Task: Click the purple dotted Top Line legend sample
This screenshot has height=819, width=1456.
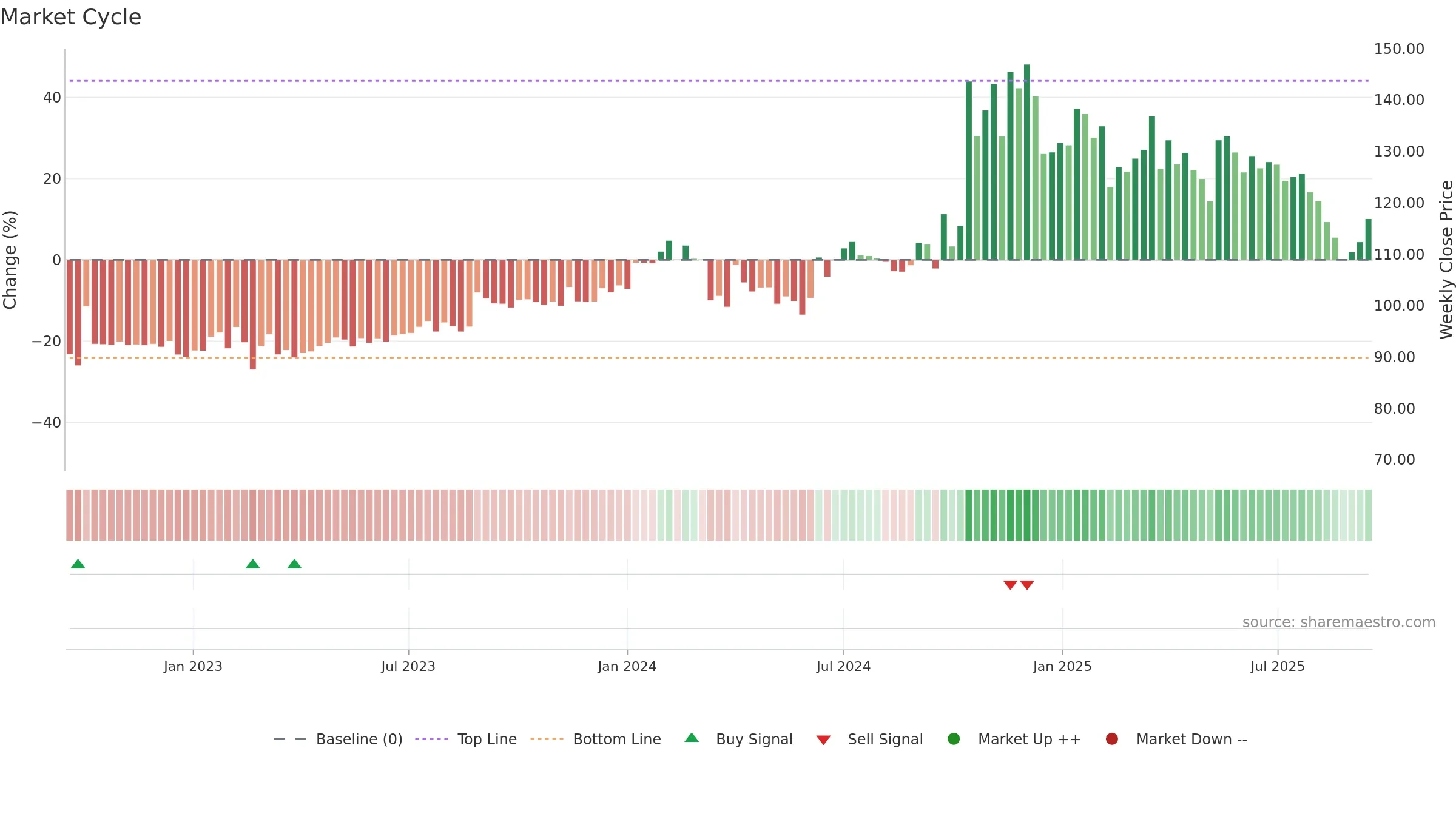Action: coord(431,739)
